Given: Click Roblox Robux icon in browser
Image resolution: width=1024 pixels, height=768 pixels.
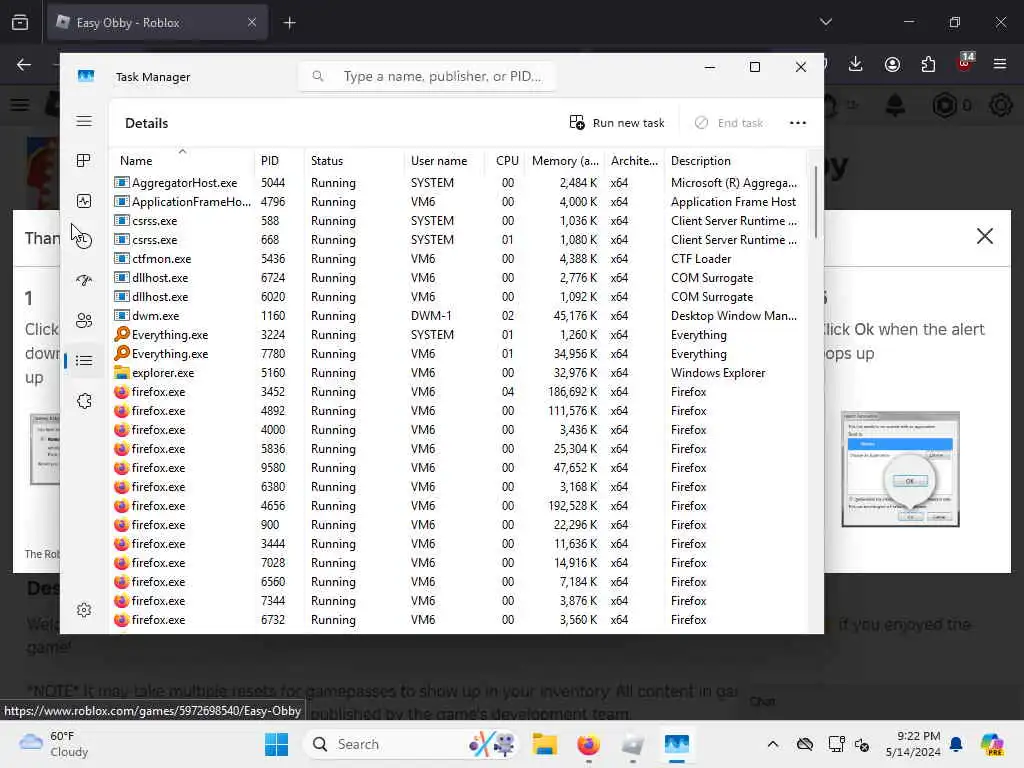Looking at the screenshot, I should pyautogui.click(x=944, y=105).
